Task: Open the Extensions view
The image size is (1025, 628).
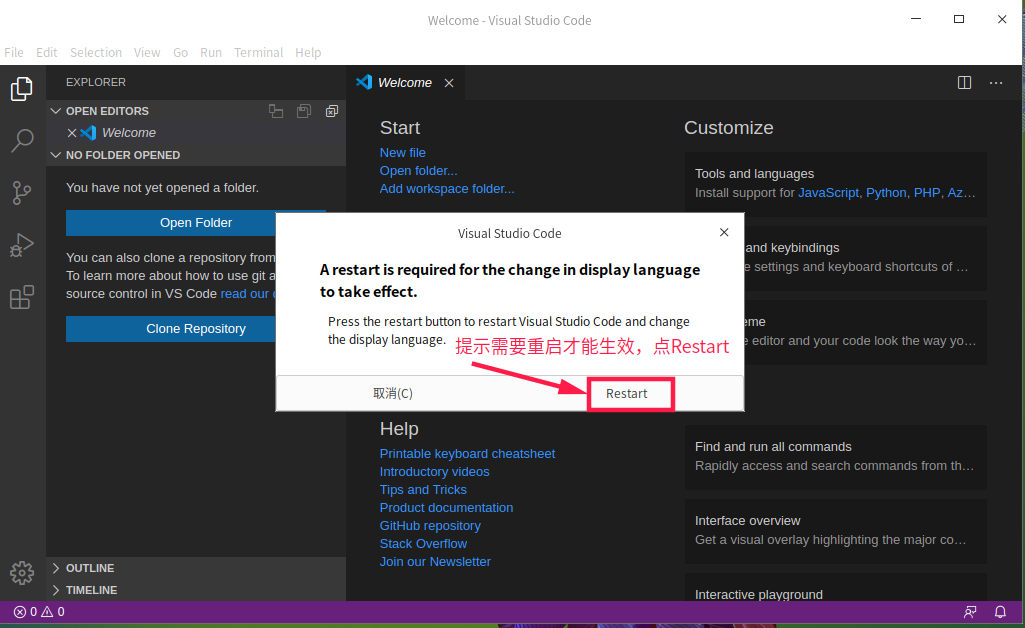Action: (21, 297)
